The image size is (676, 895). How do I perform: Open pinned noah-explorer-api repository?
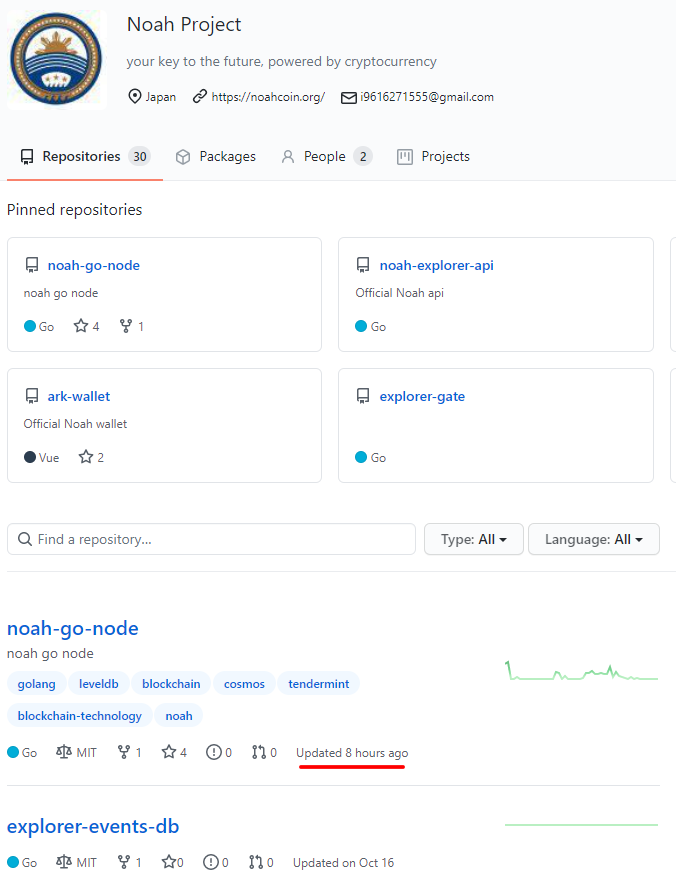point(436,265)
